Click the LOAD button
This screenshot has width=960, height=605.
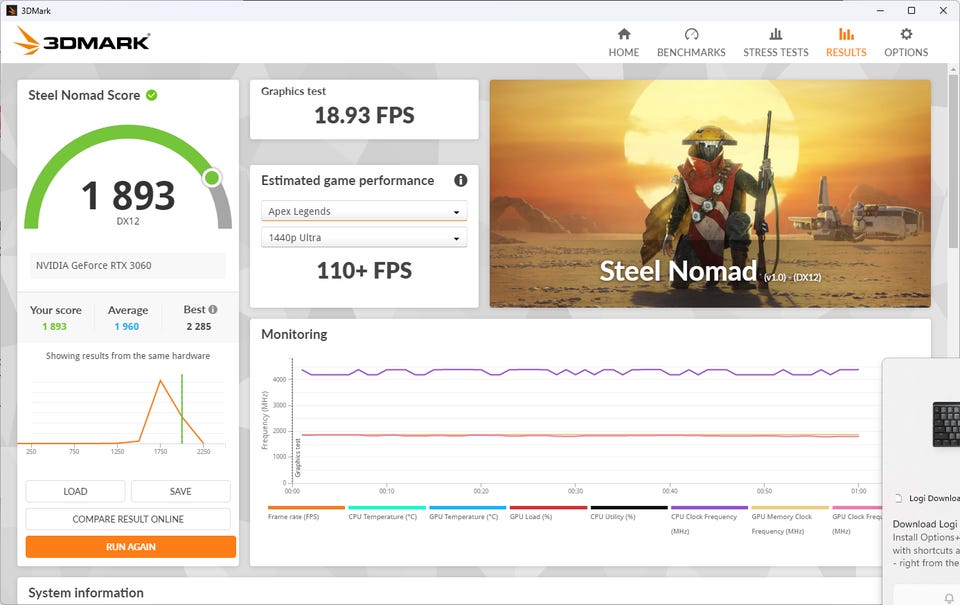click(75, 491)
